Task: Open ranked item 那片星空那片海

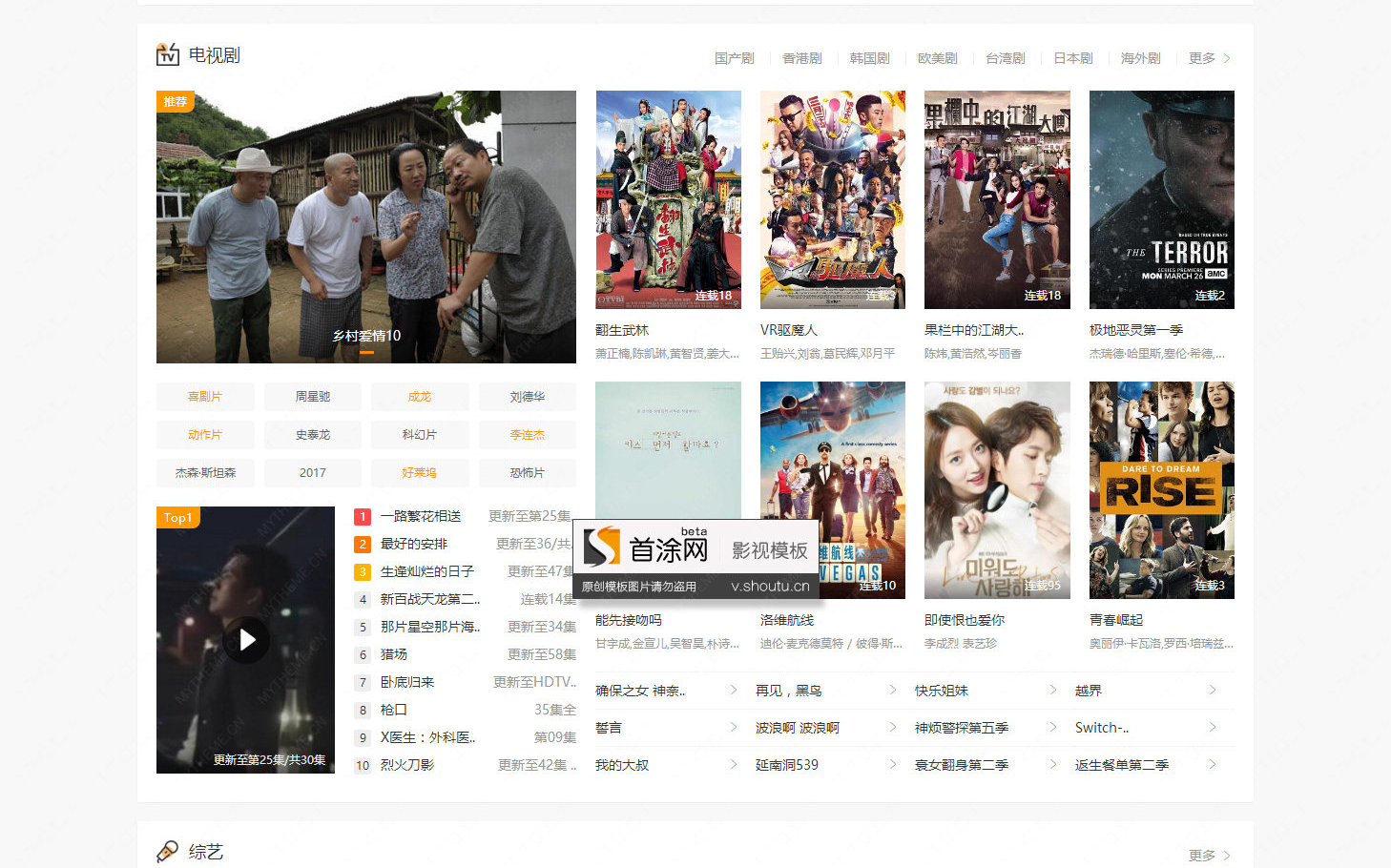Action: coord(430,627)
